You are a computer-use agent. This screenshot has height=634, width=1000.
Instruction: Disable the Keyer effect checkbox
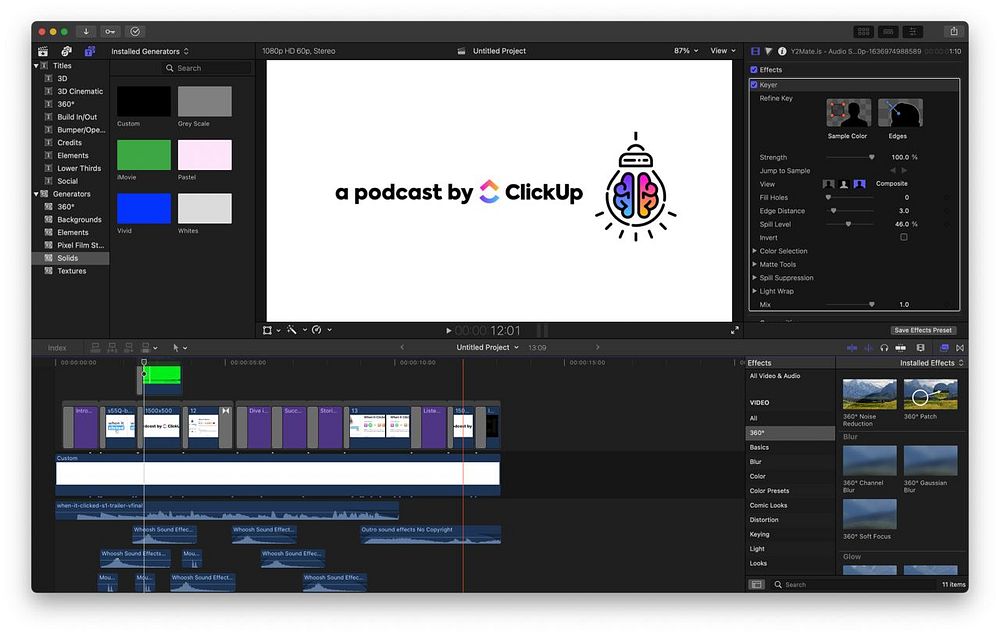pos(754,84)
